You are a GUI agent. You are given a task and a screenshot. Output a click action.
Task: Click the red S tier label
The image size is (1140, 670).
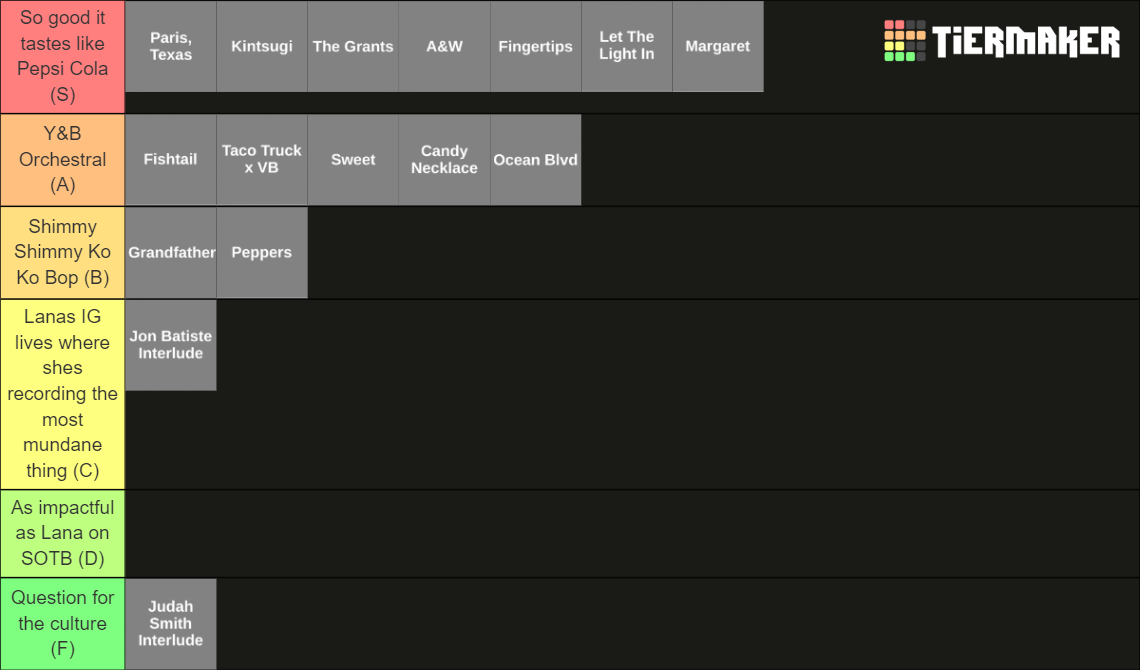click(x=63, y=57)
